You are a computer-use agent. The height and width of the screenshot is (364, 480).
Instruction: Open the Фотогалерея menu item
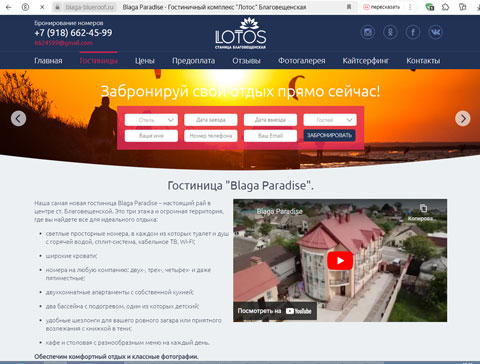coord(302,61)
